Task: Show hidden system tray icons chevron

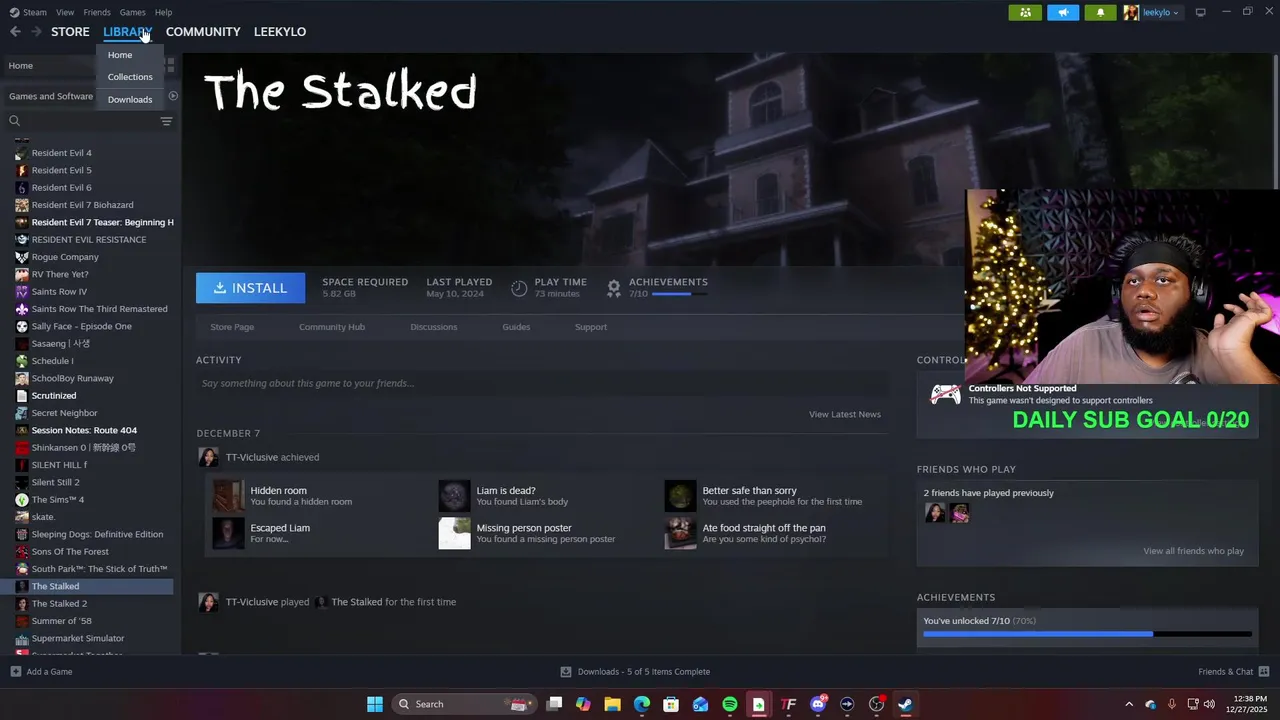Action: (1129, 704)
